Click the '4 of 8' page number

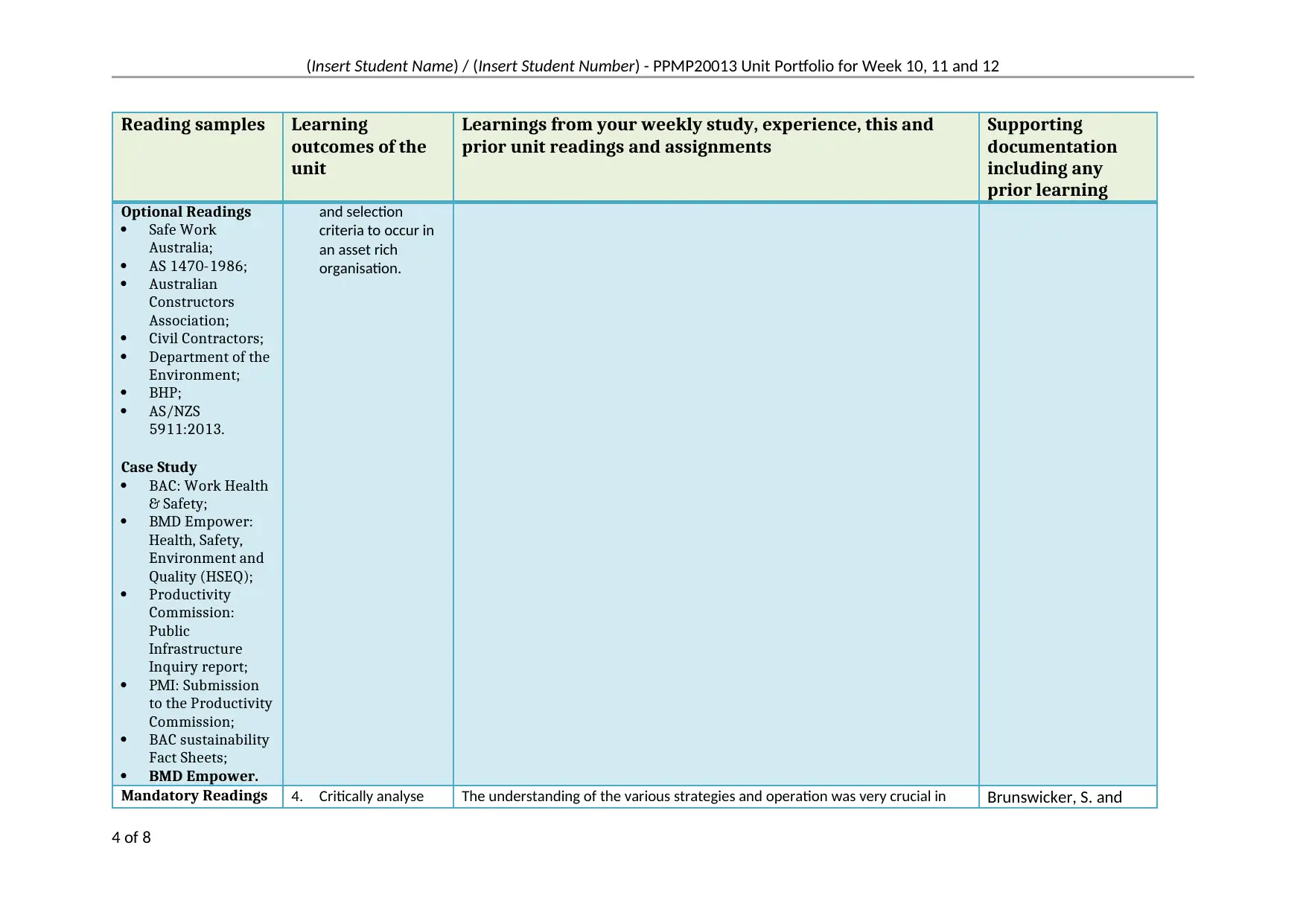[x=131, y=838]
